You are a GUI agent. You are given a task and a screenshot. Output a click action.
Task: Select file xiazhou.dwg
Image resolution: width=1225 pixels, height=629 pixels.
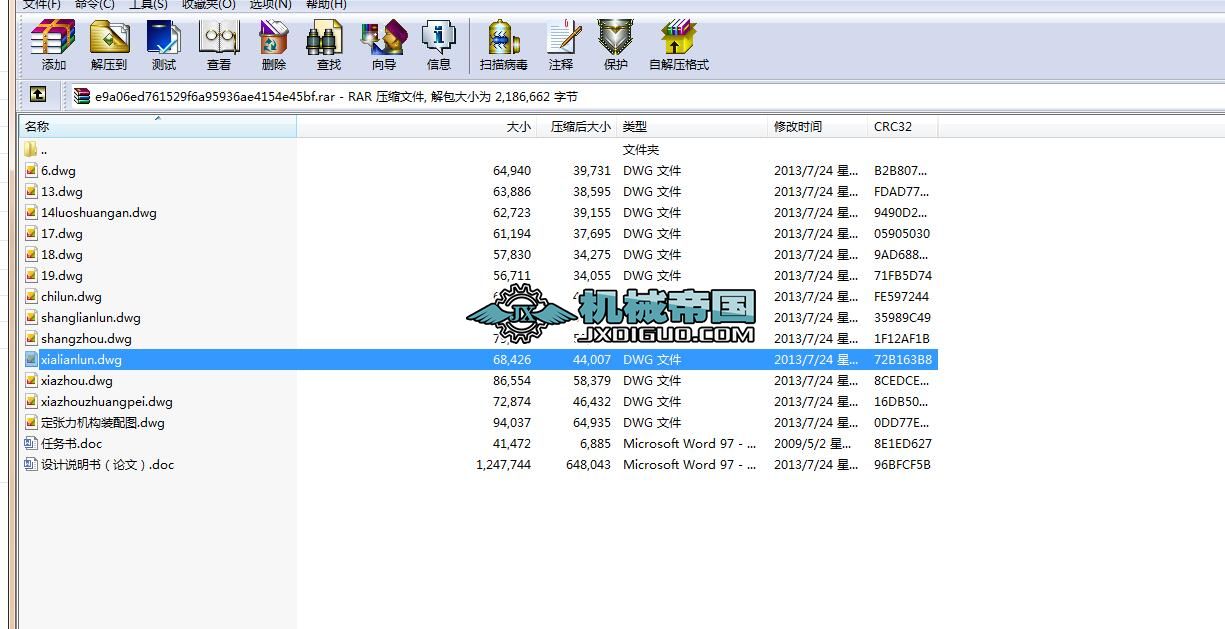click(x=77, y=380)
